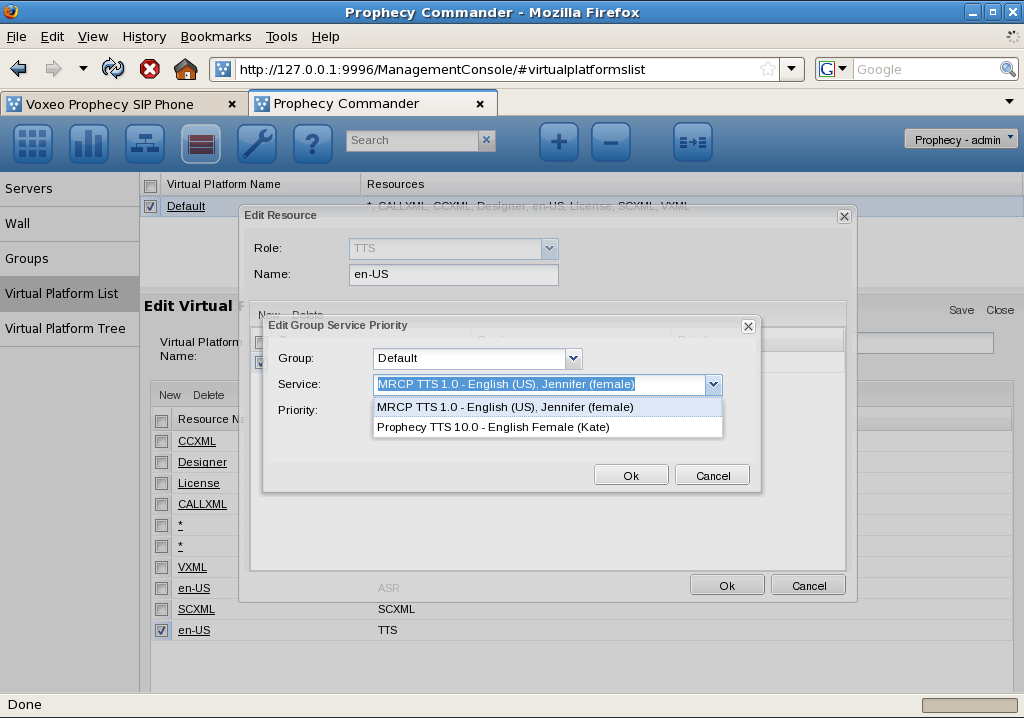The image size is (1024, 718).
Task: Remove the selected item with the minus icon
Action: [x=611, y=142]
